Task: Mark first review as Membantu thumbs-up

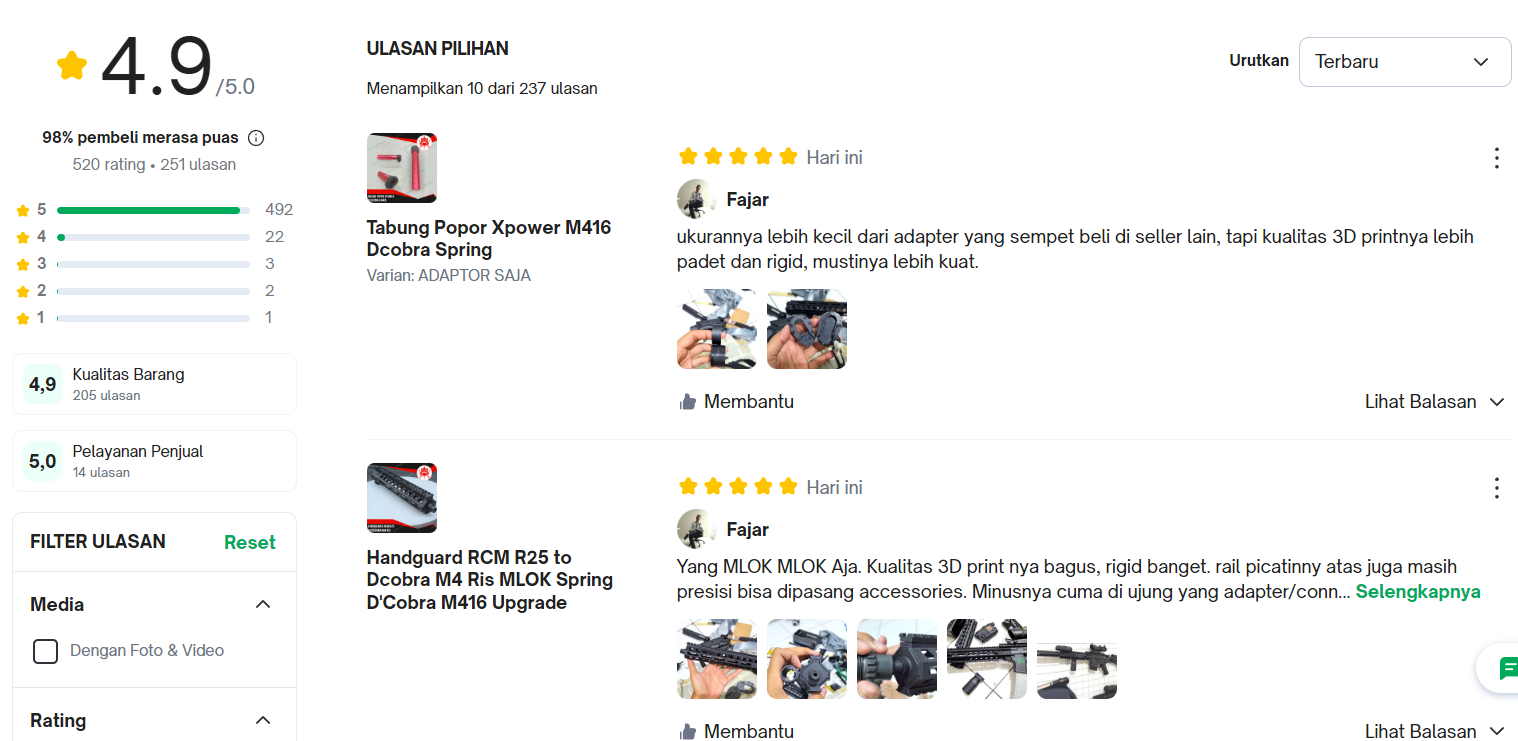Action: (x=736, y=402)
